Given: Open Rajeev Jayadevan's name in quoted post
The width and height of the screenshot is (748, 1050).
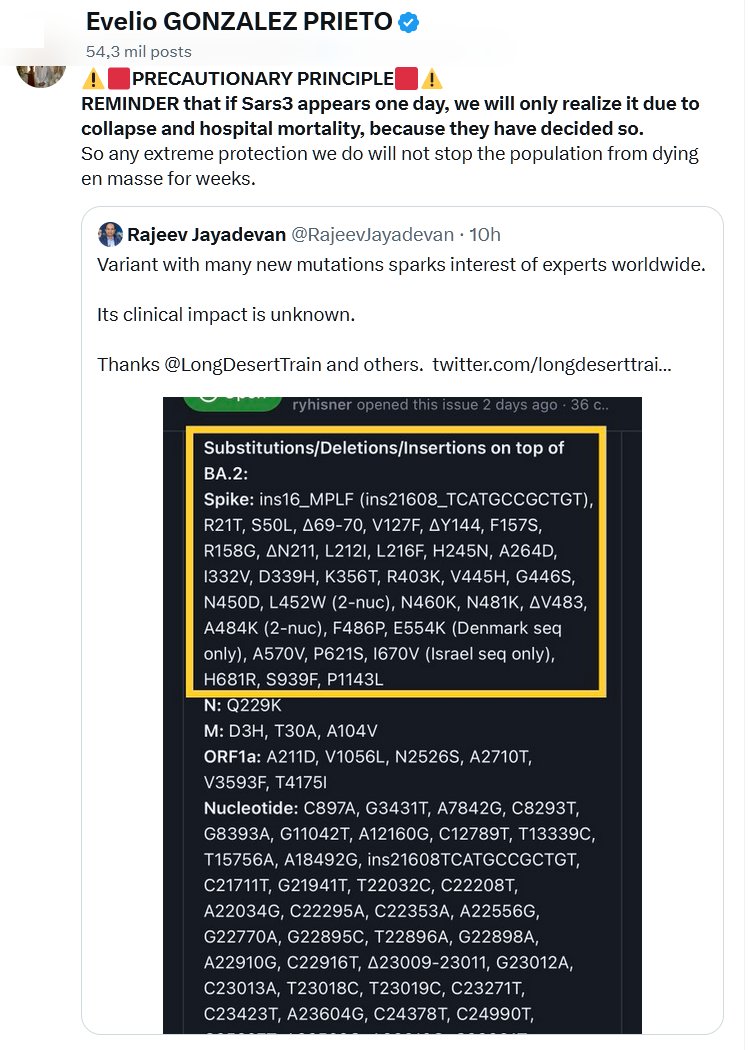Looking at the screenshot, I should pyautogui.click(x=206, y=235).
